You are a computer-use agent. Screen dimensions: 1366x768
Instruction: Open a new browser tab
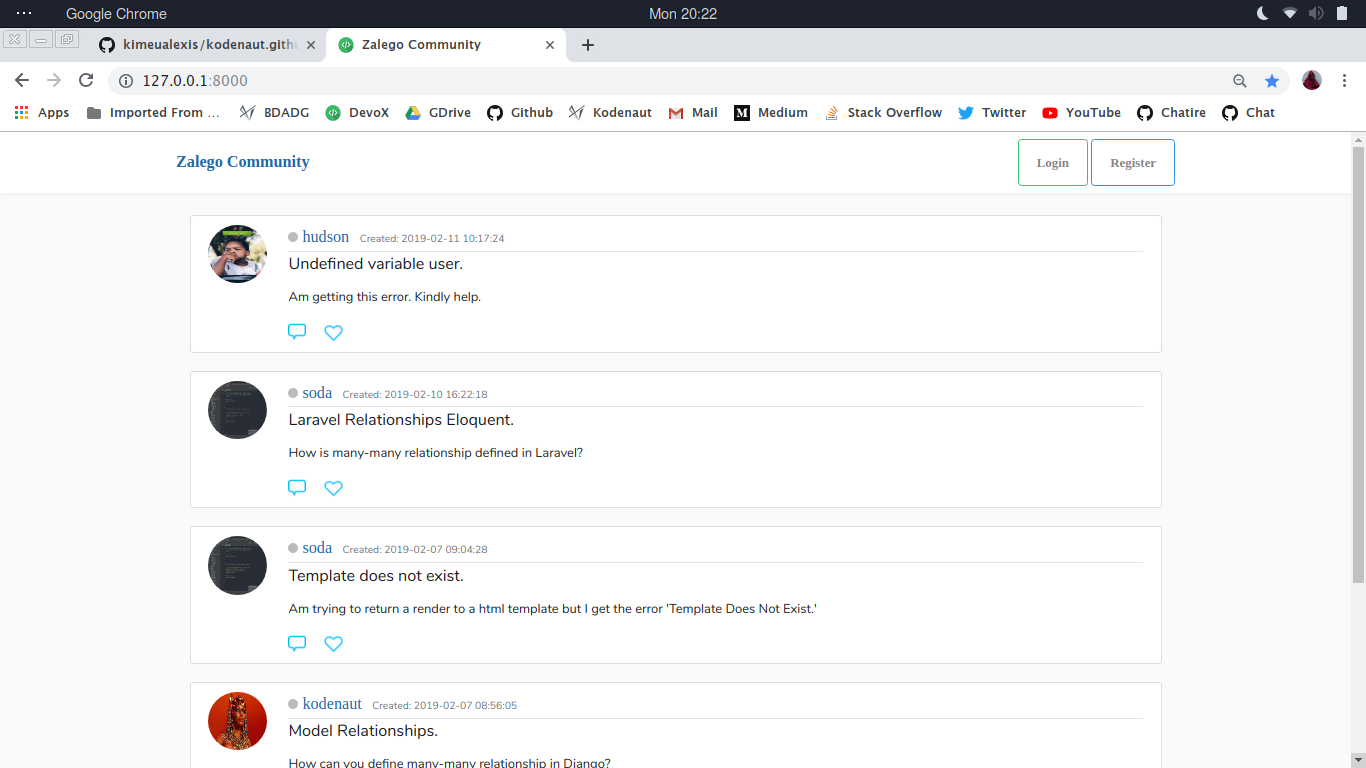point(588,45)
